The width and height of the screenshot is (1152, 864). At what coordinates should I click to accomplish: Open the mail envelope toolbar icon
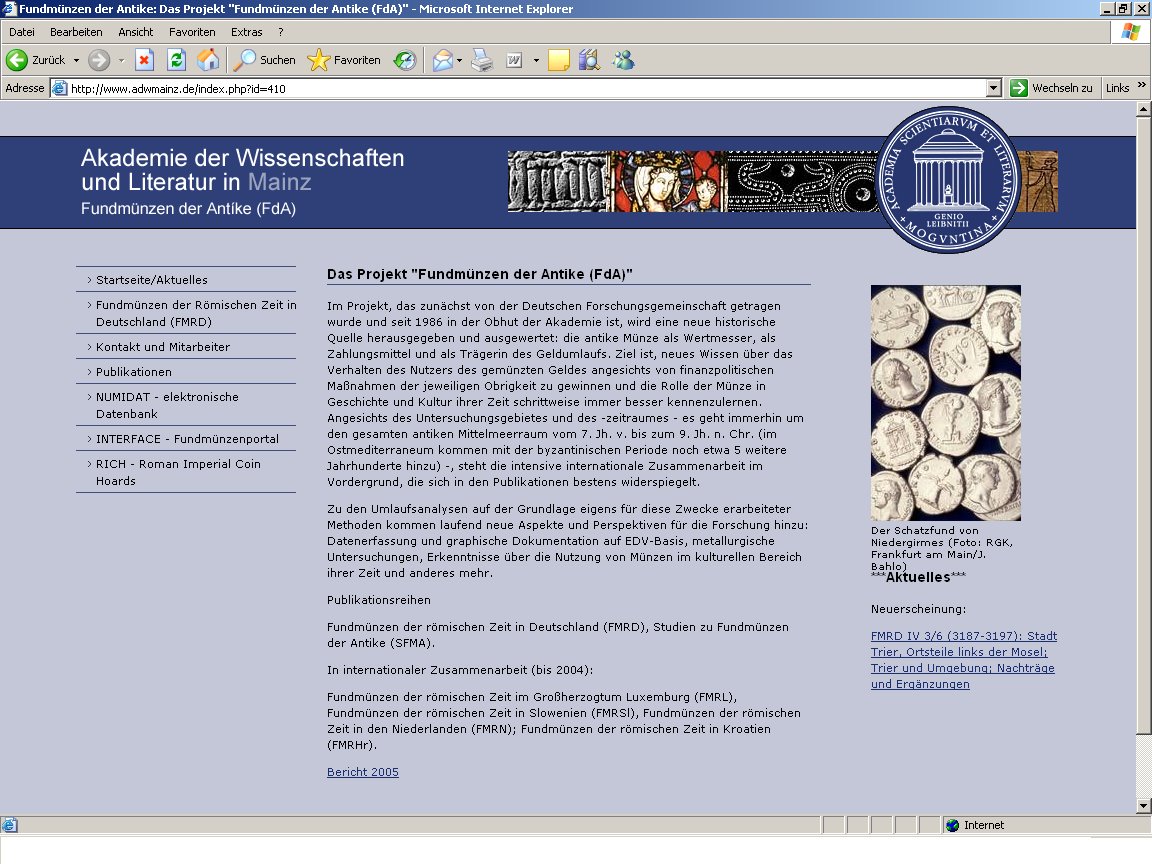coord(442,60)
